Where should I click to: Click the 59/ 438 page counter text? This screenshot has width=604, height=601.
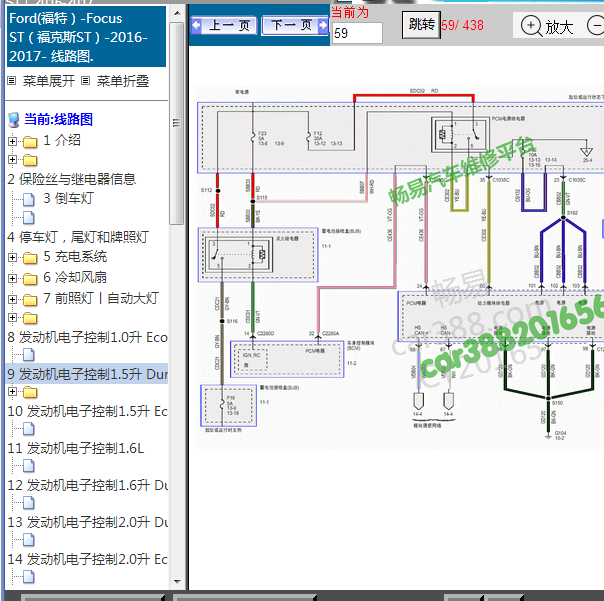pyautogui.click(x=462, y=25)
